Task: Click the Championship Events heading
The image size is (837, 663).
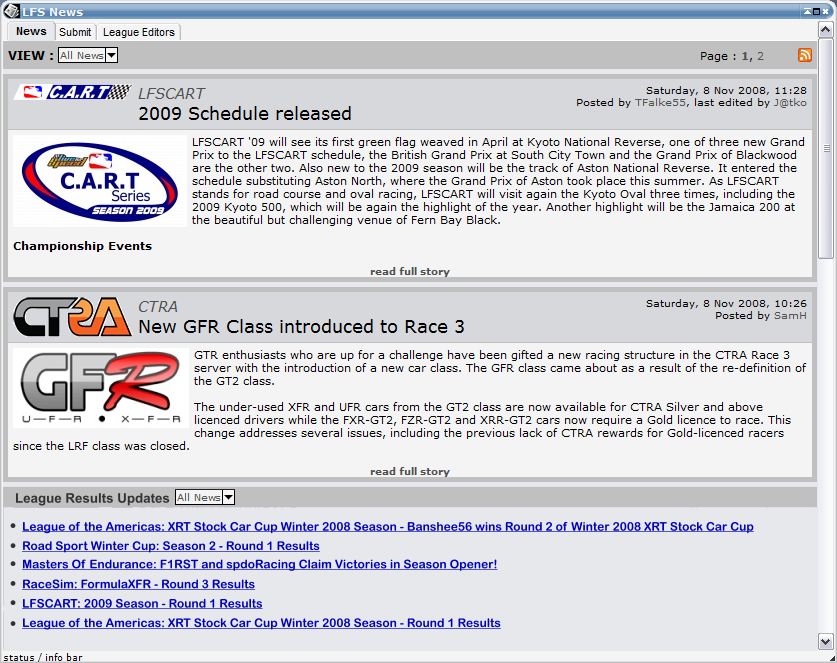Action: tap(82, 246)
